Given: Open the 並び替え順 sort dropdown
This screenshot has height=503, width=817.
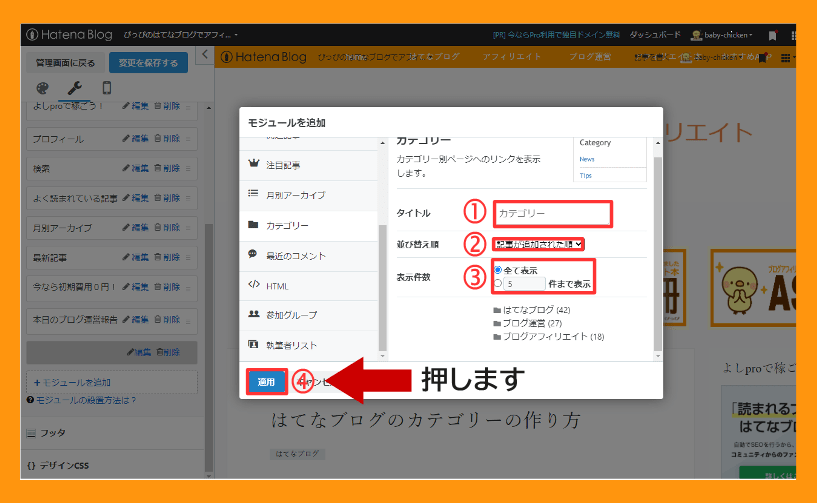Looking at the screenshot, I should [538, 244].
